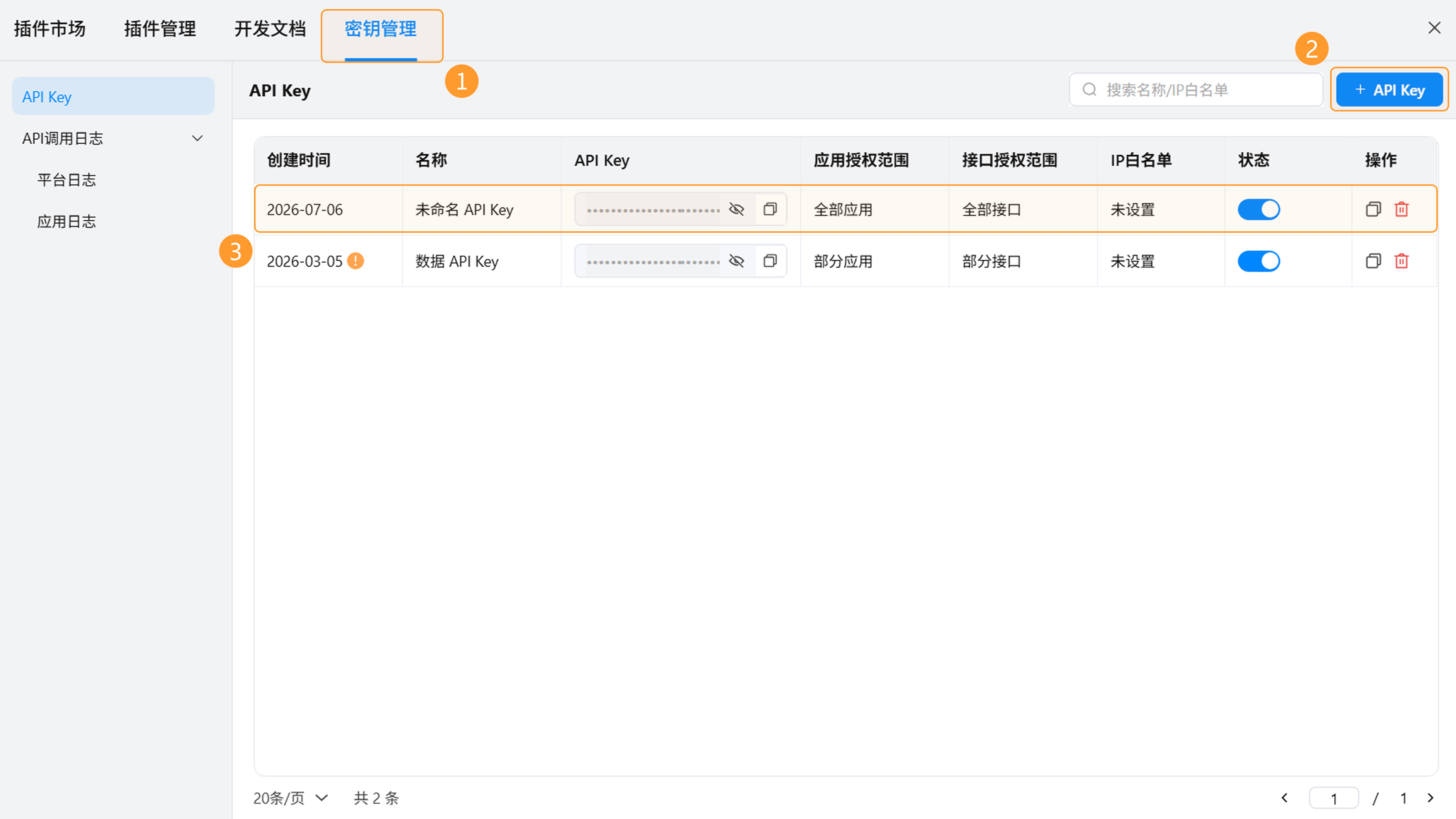Create a new key with + API Key
1456x819 pixels.
click(x=1389, y=89)
